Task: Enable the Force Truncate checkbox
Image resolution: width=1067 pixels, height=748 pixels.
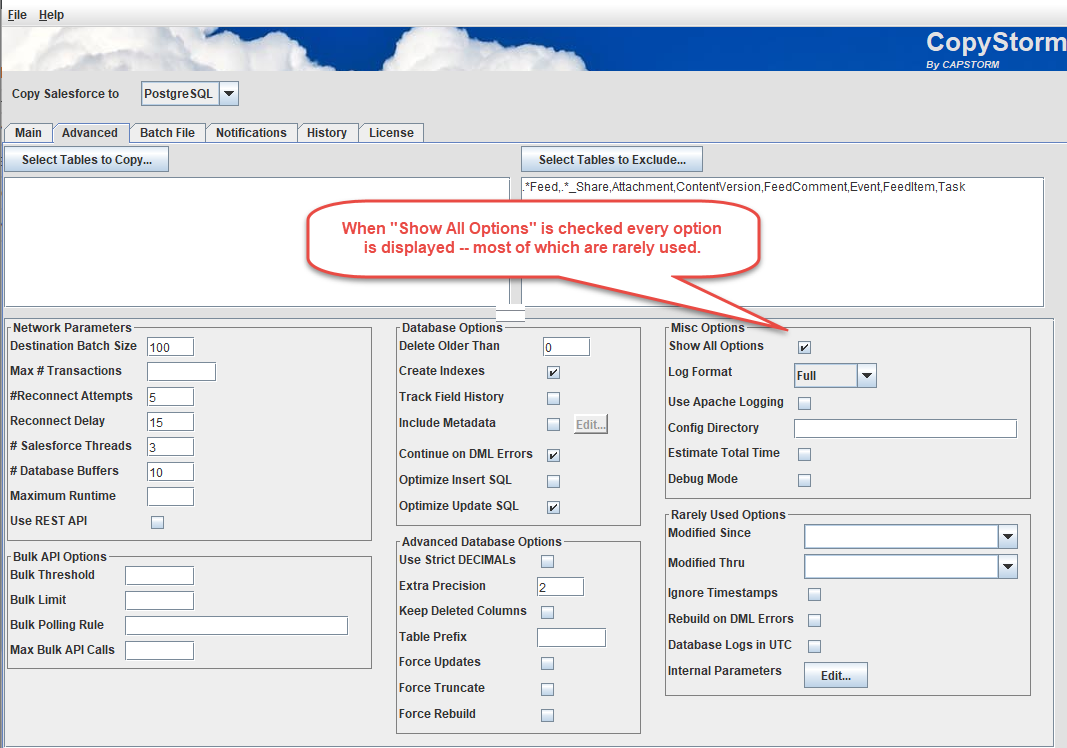Action: point(547,689)
